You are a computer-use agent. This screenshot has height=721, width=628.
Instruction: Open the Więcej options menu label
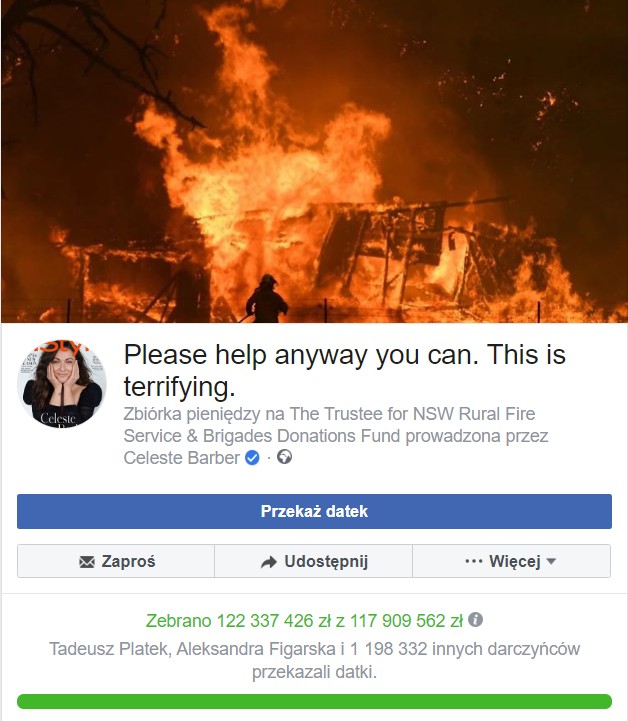514,561
